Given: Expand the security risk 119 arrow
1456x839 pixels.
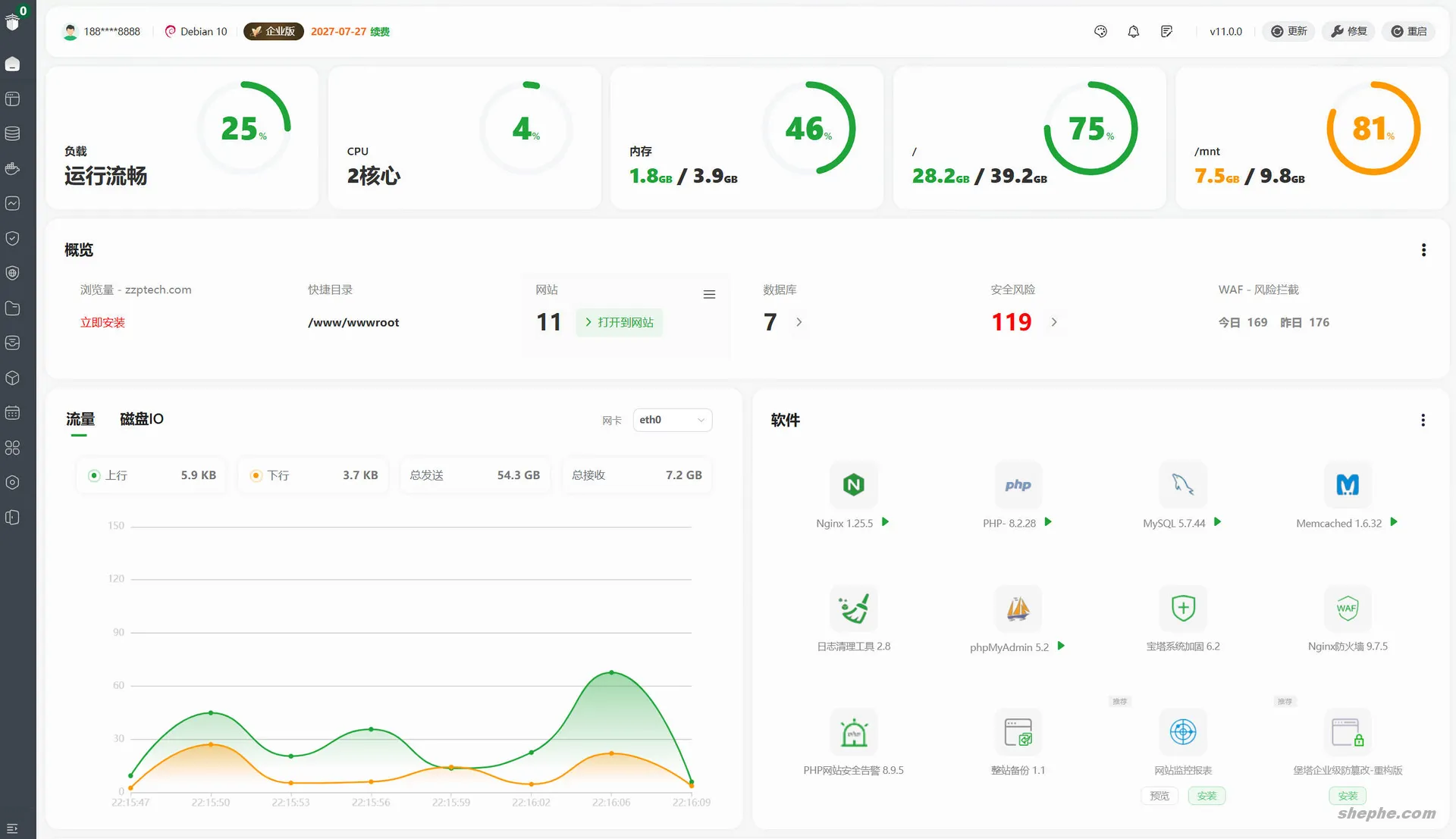Looking at the screenshot, I should 1053,322.
